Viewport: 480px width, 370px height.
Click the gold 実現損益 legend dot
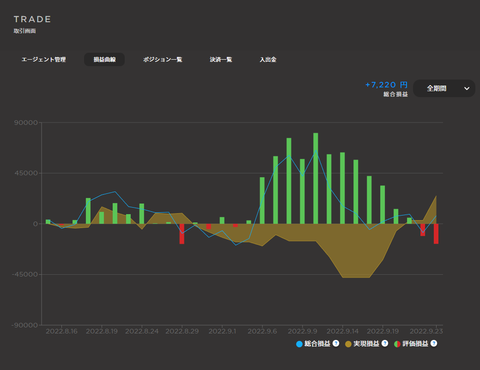click(x=348, y=344)
